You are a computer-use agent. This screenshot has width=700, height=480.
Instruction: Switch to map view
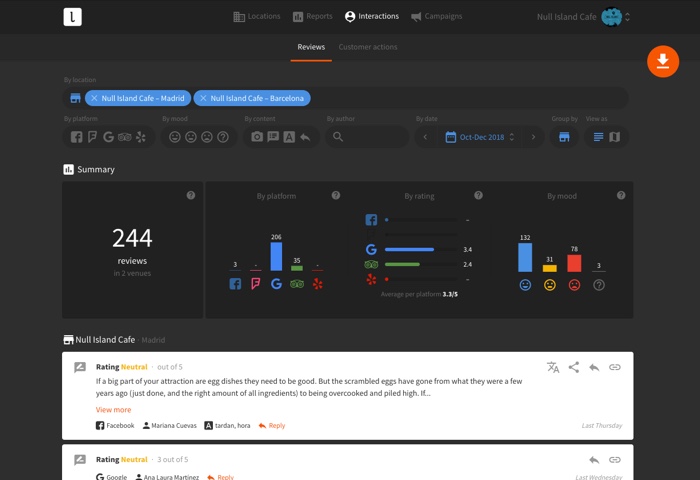pos(615,137)
